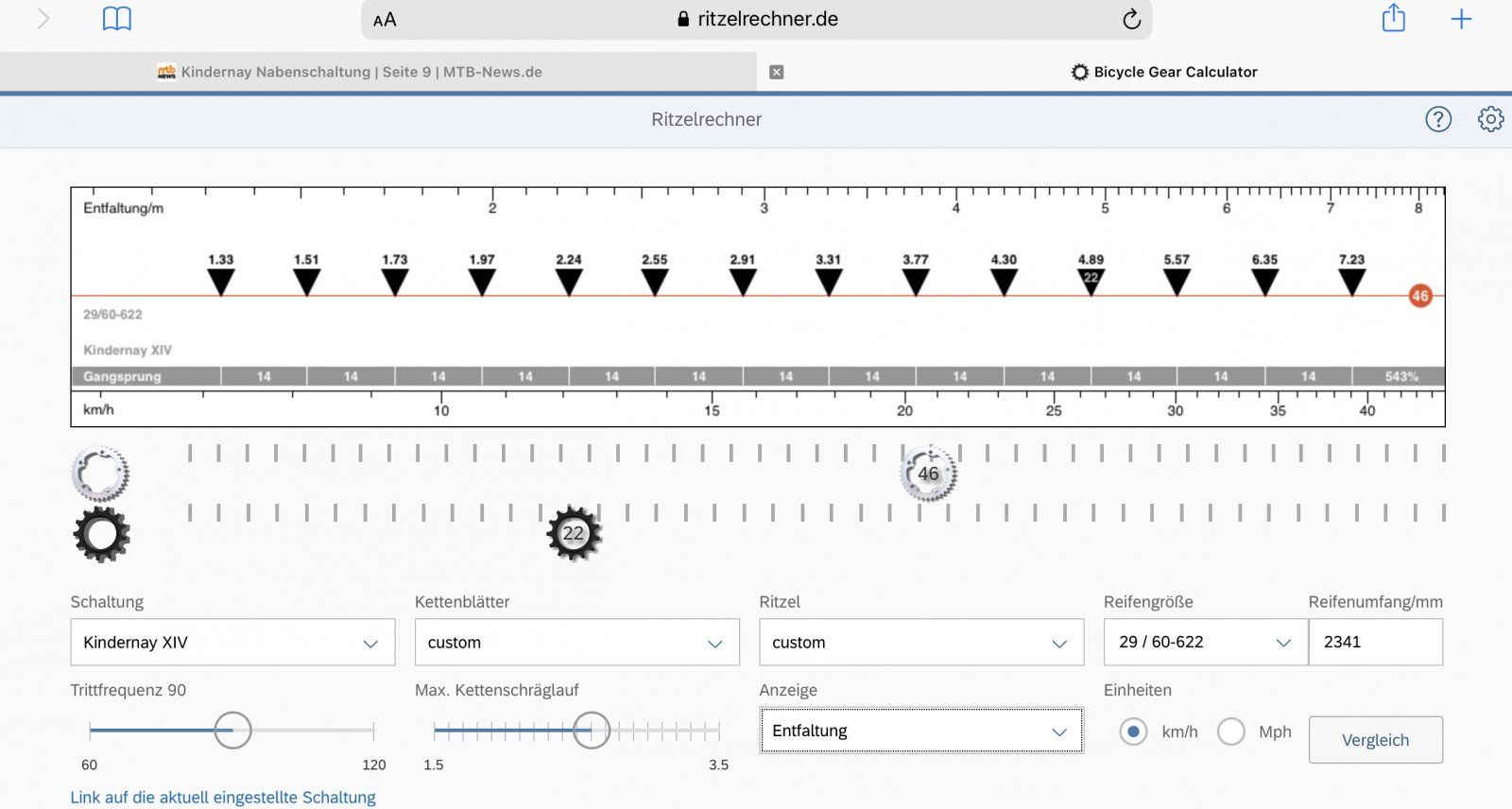Open the help question mark icon
Screen dimensions: 1512x809
coord(1437,119)
